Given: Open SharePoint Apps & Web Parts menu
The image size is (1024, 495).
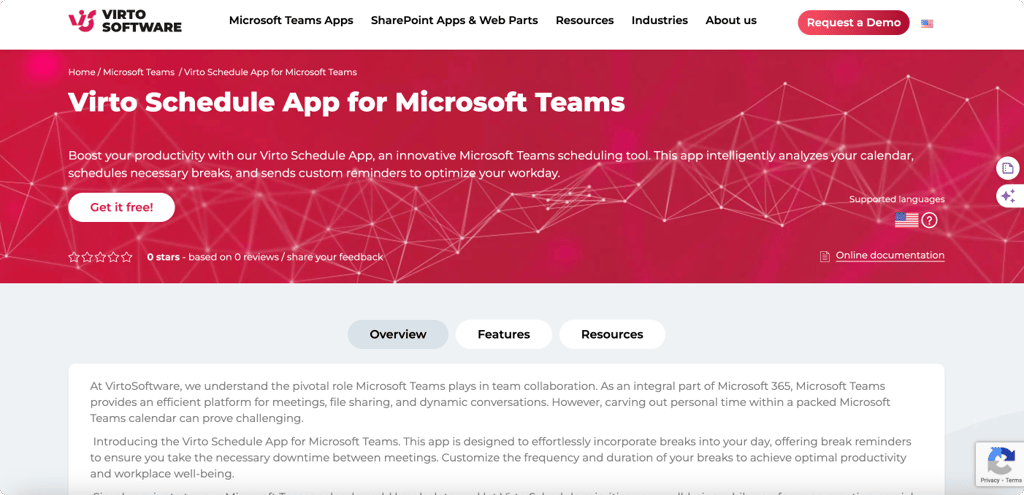Looking at the screenshot, I should 455,20.
